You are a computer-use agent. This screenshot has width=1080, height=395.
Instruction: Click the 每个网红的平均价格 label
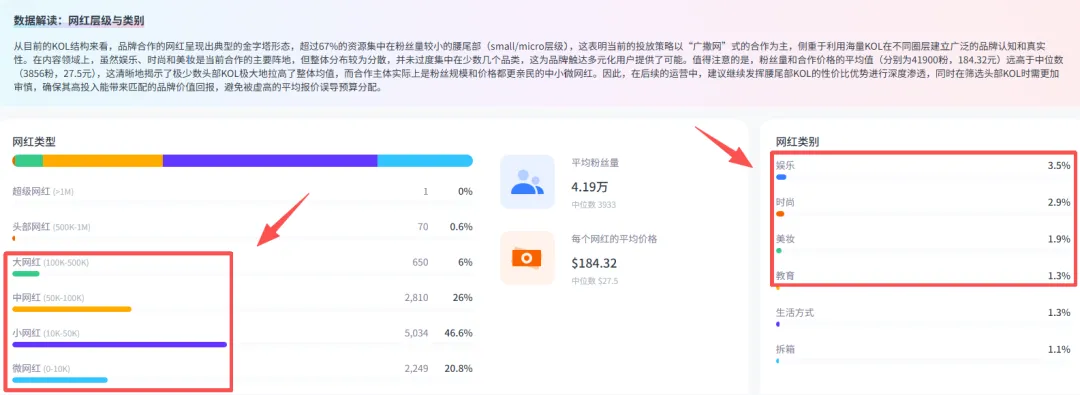(614, 239)
